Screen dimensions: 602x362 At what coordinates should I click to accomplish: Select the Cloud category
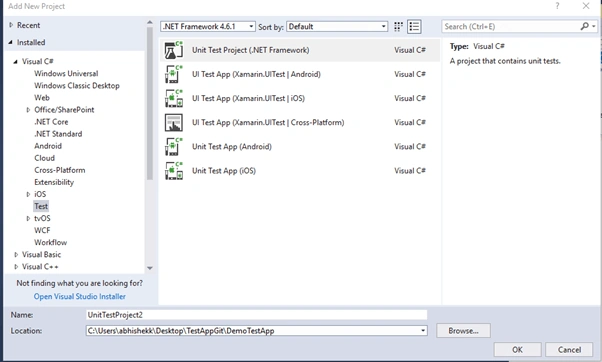pos(45,158)
